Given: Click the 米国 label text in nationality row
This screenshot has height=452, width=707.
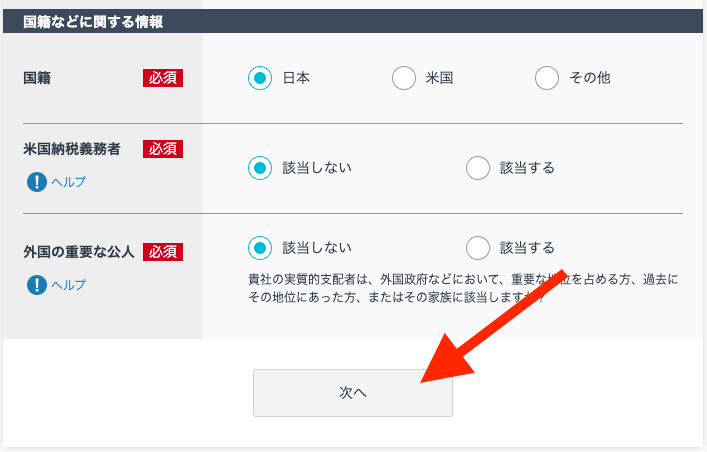Looking at the screenshot, I should pos(439,78).
